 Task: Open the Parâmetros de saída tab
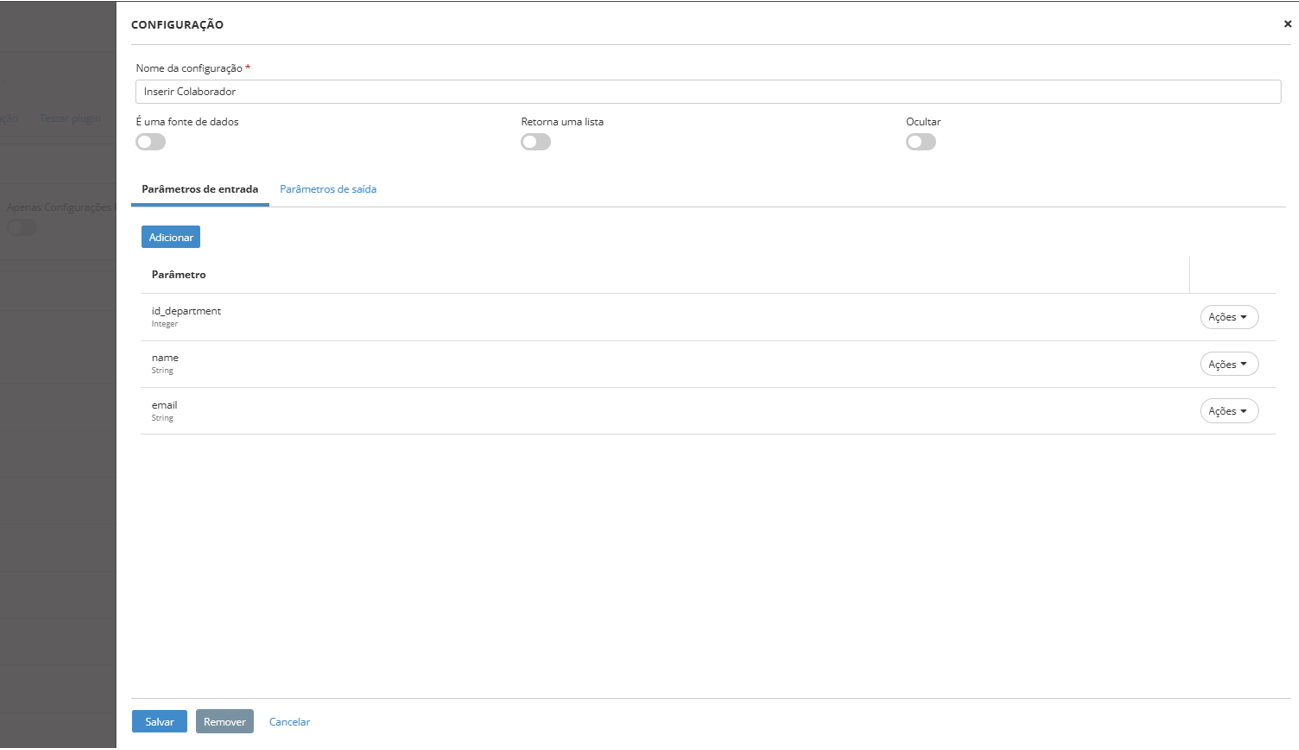click(x=328, y=189)
